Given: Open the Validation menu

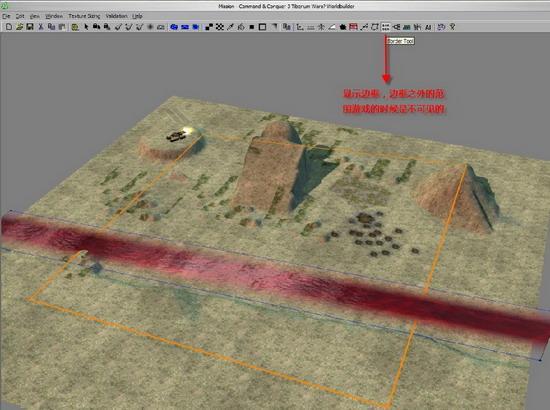Looking at the screenshot, I should (116, 16).
